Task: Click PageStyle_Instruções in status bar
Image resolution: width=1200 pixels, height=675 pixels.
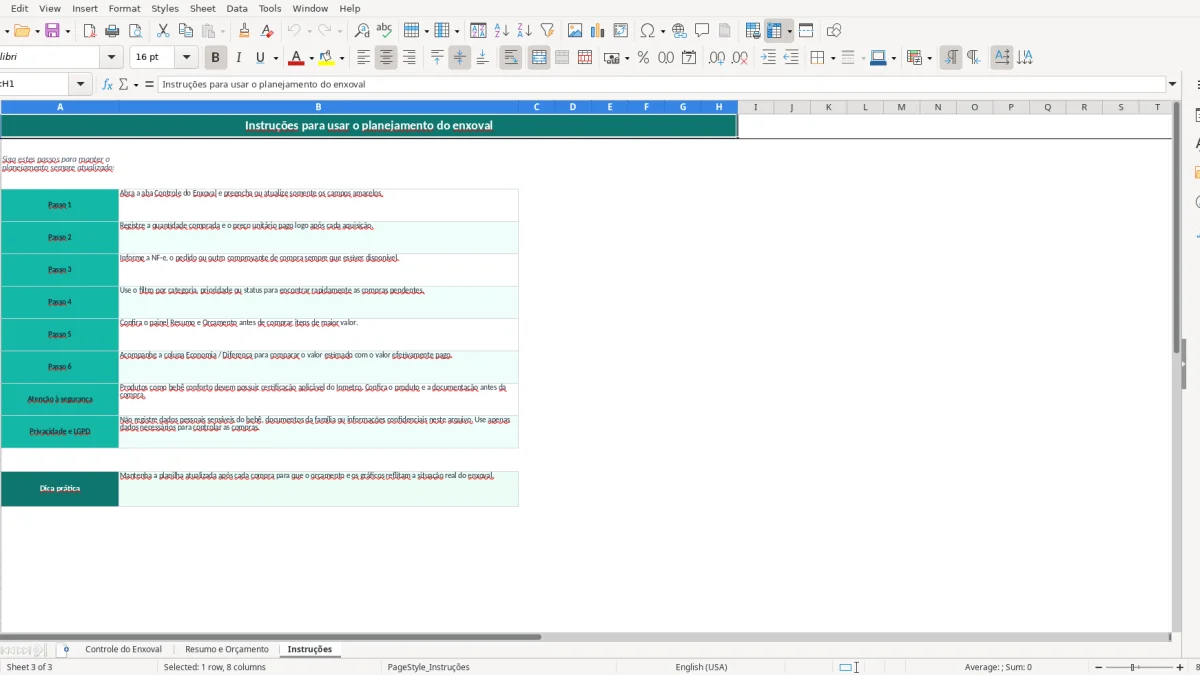Action: pos(428,667)
